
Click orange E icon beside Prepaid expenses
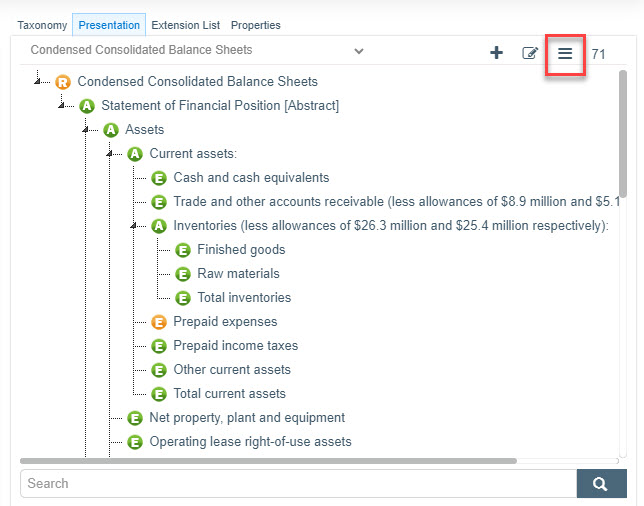159,322
